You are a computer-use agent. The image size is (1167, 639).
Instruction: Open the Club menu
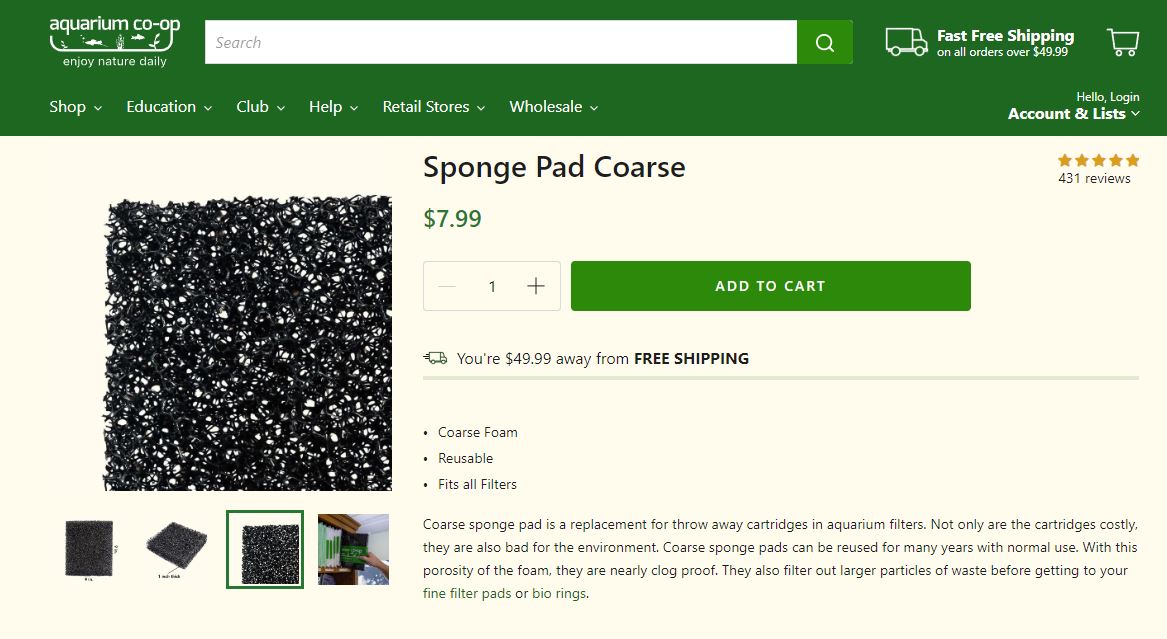pyautogui.click(x=260, y=107)
